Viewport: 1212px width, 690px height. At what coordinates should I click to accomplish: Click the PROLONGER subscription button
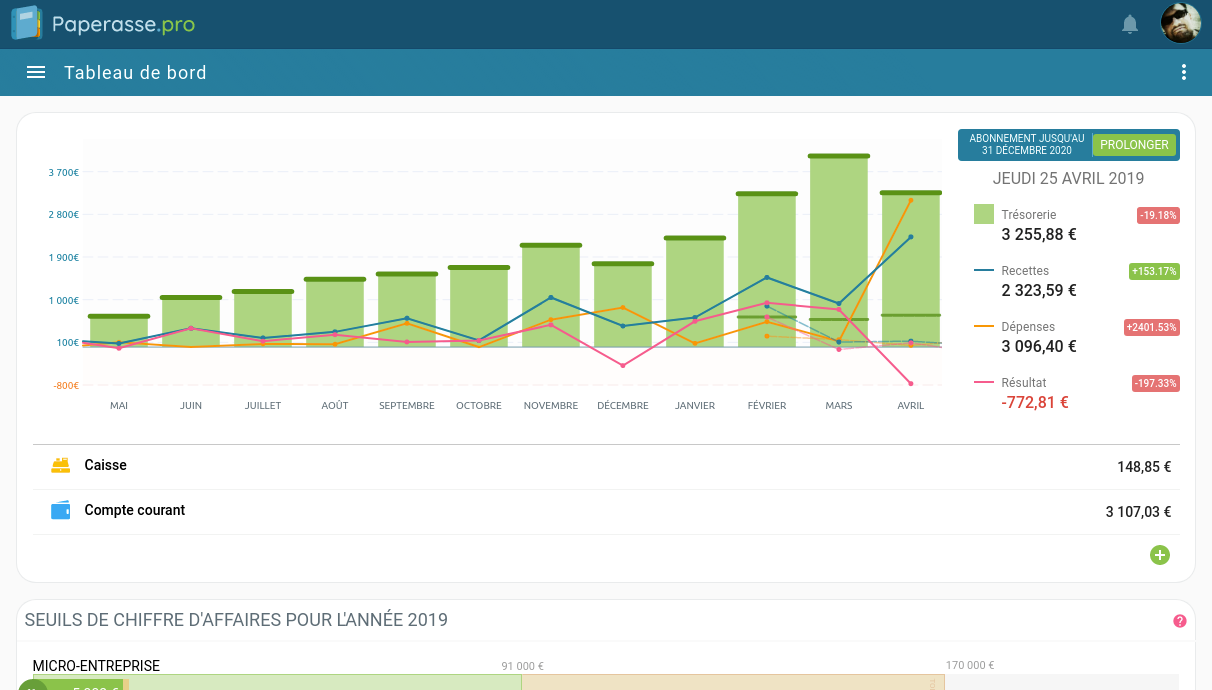click(x=1134, y=145)
